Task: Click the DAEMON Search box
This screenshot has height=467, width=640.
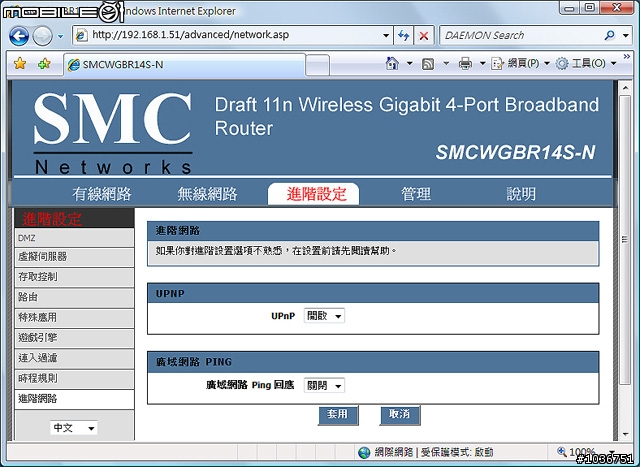Action: point(522,36)
